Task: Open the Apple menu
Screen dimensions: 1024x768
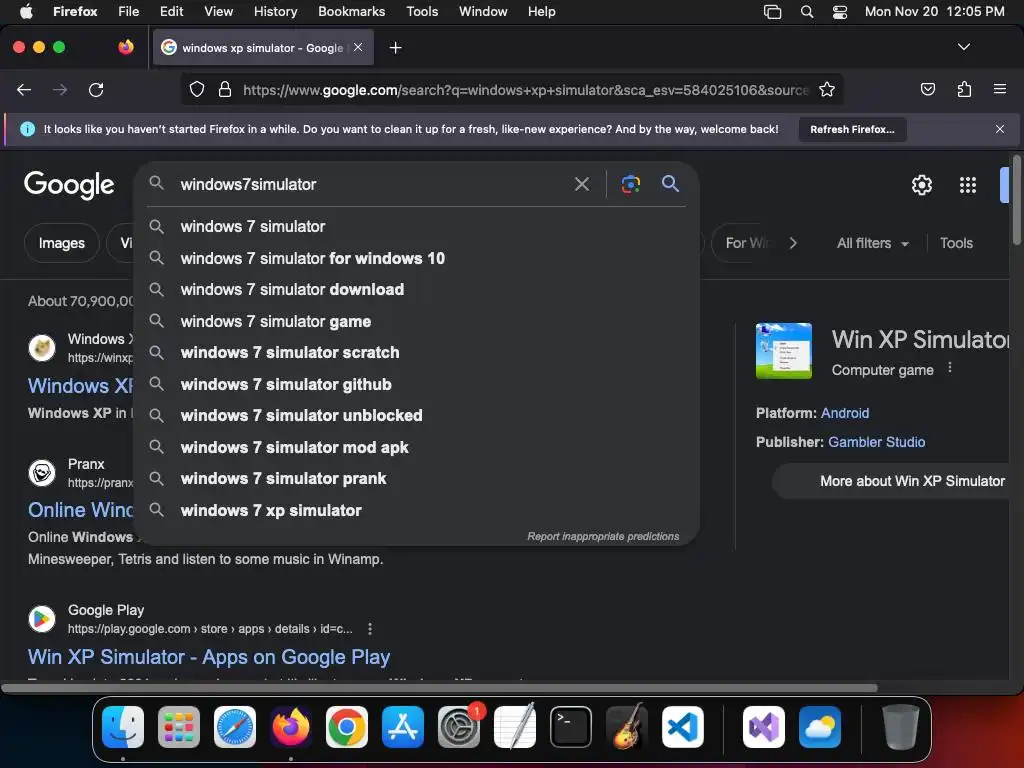Action: click(x=26, y=11)
